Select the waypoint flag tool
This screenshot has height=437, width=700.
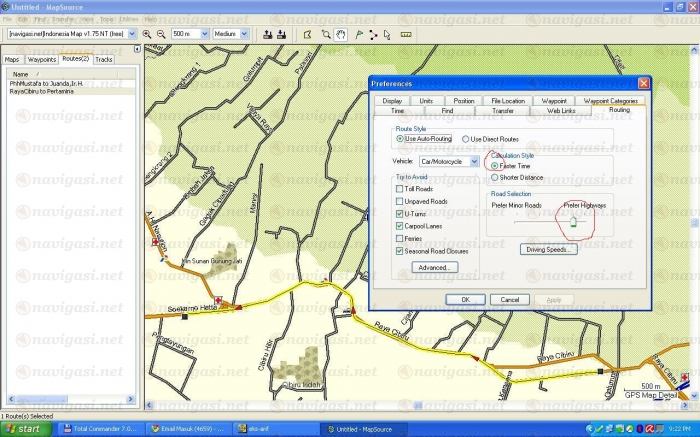(358, 33)
